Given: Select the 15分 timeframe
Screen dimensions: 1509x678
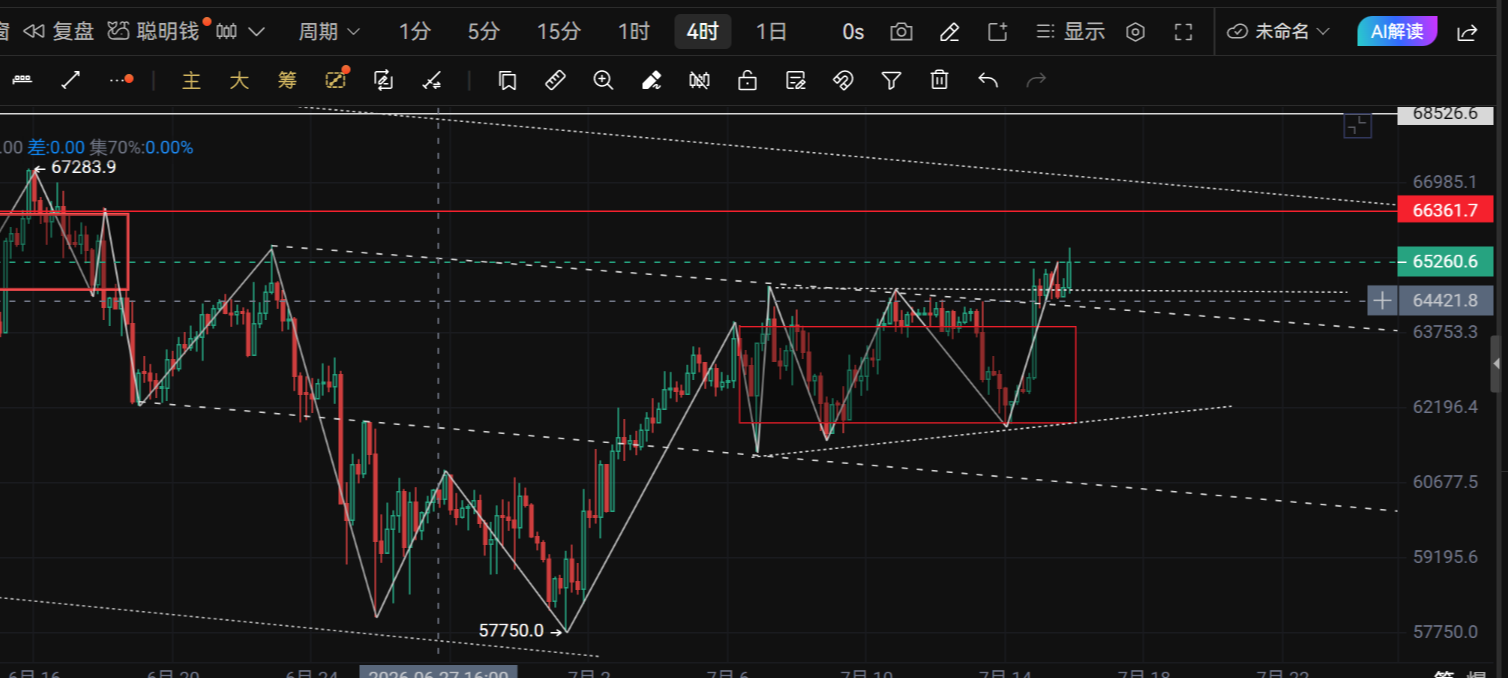Looking at the screenshot, I should (x=558, y=32).
